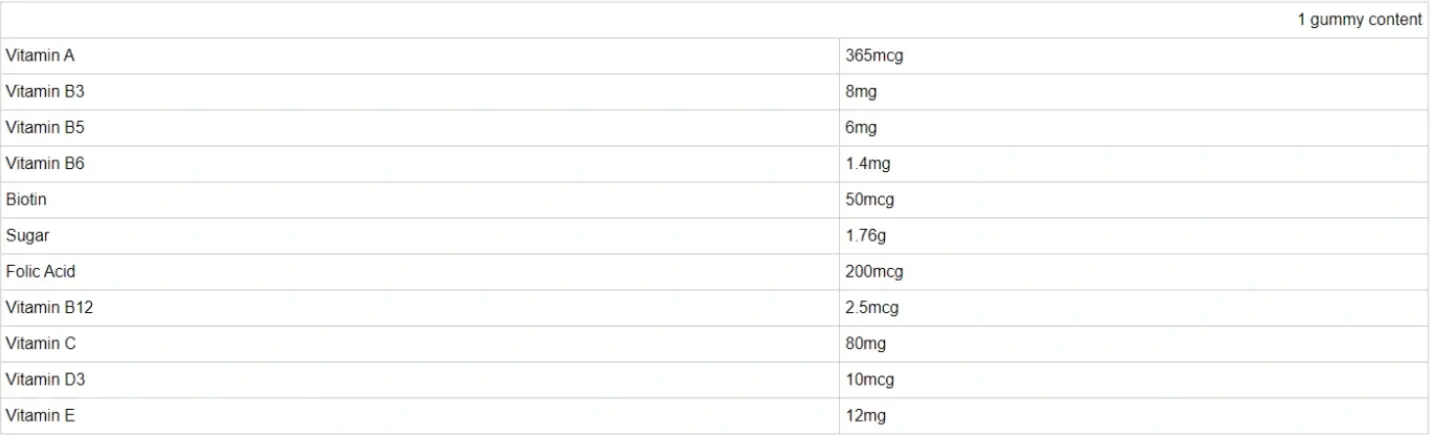
Task: Click the 8mg value for Vitamin B3
Action: 861,92
